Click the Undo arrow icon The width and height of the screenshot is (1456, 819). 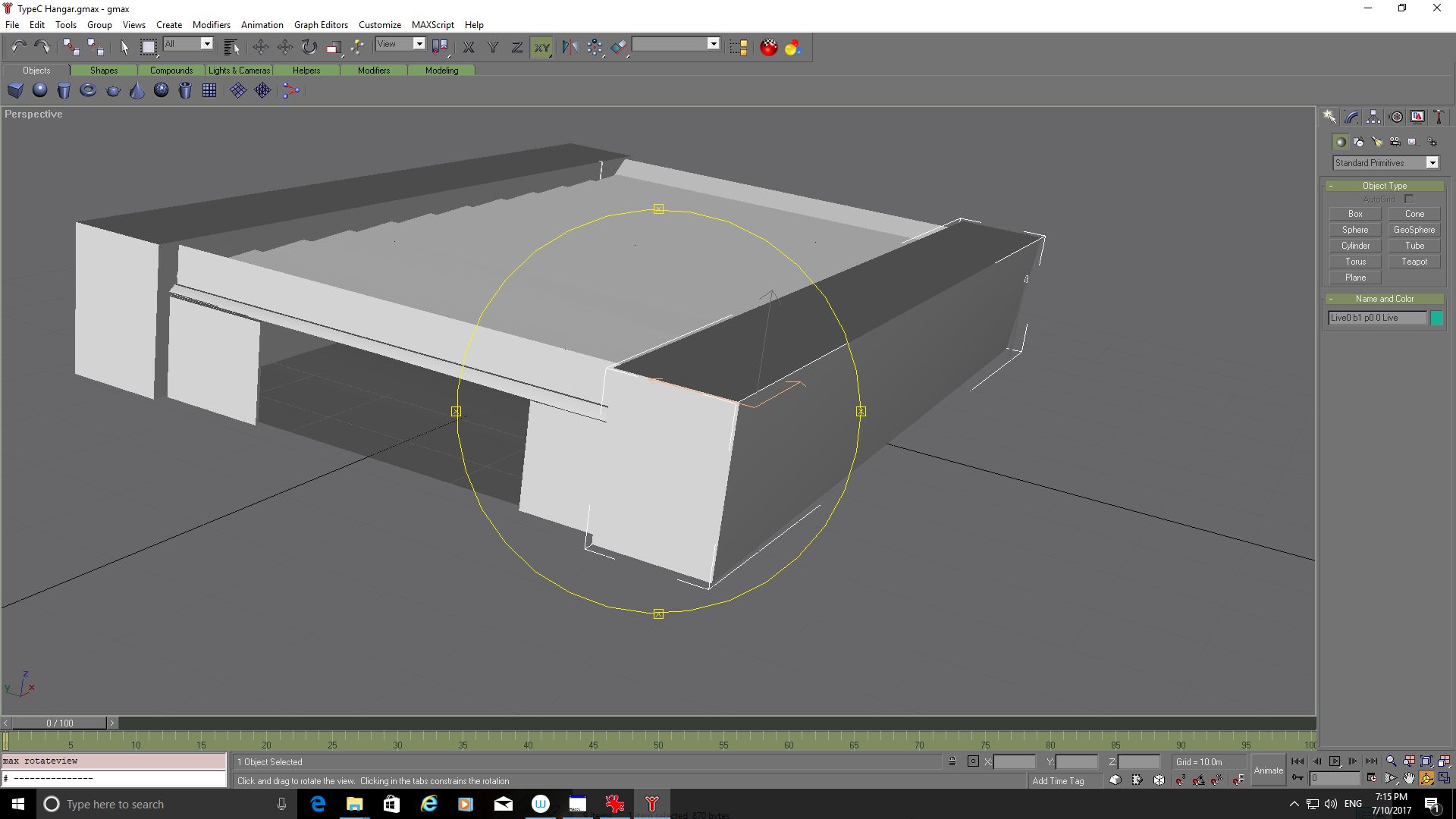[x=18, y=47]
